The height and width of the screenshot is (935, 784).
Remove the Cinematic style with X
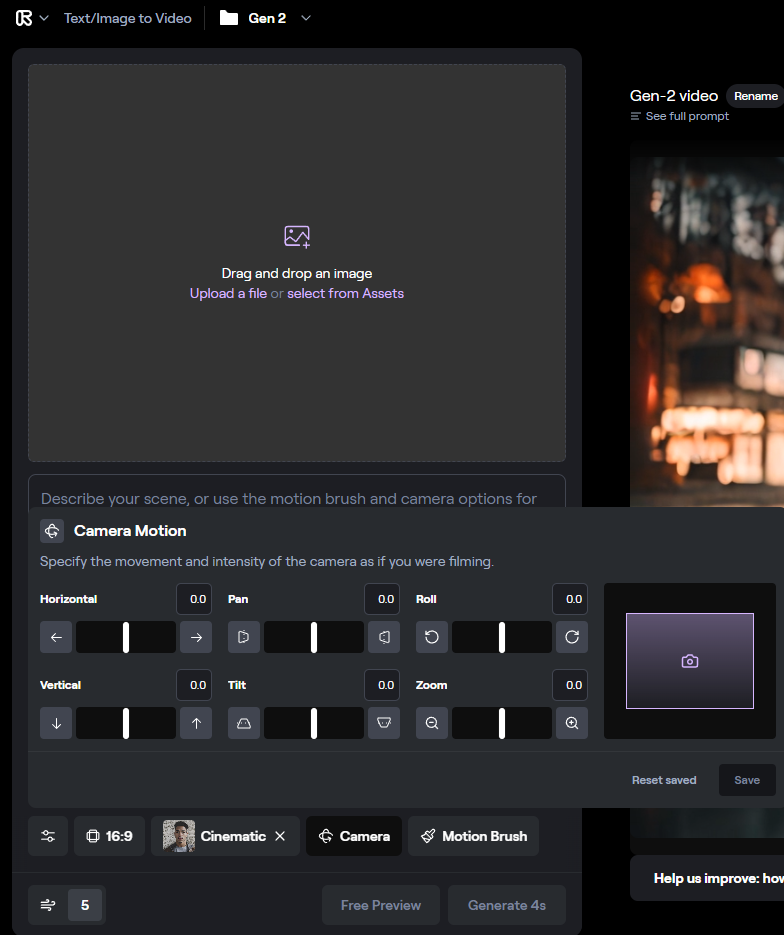click(x=280, y=836)
